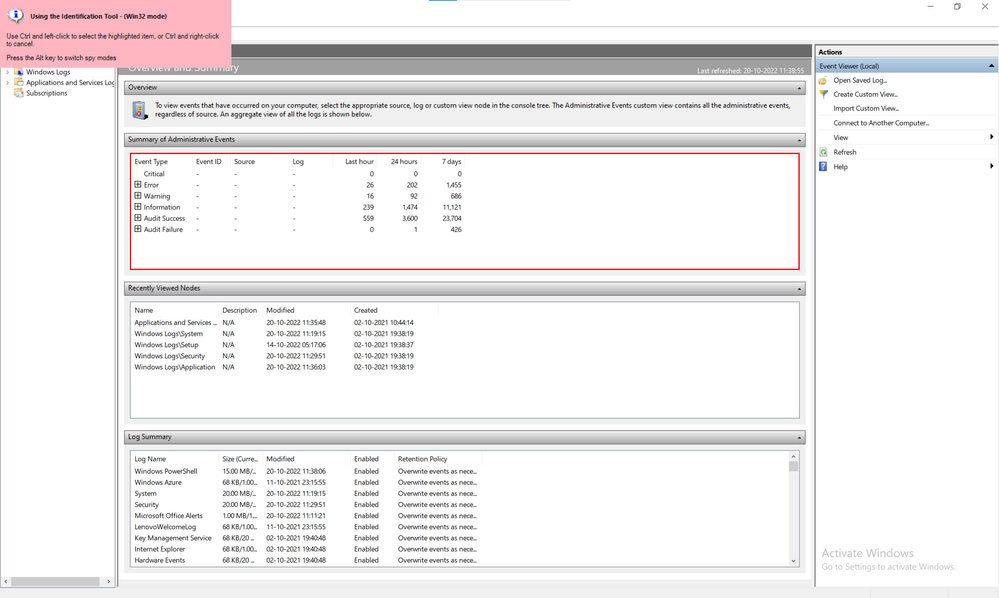Click the Applications and Services Logs folder icon
The height and width of the screenshot is (598, 999).
[x=19, y=83]
